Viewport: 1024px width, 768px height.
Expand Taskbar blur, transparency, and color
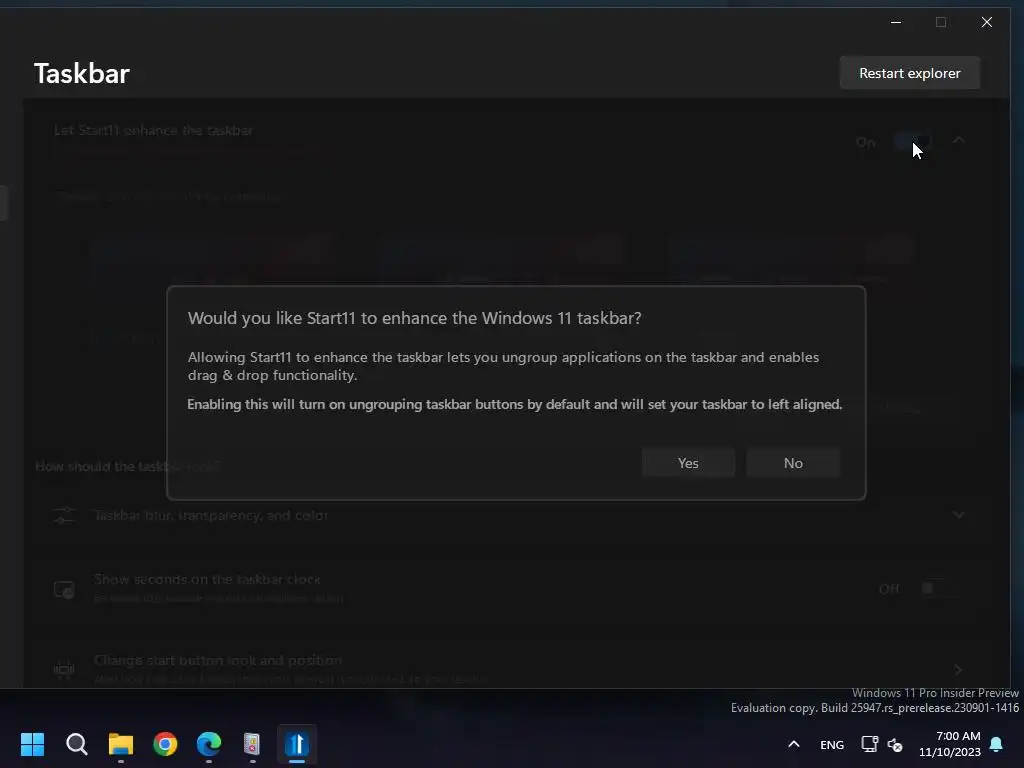[516, 515]
